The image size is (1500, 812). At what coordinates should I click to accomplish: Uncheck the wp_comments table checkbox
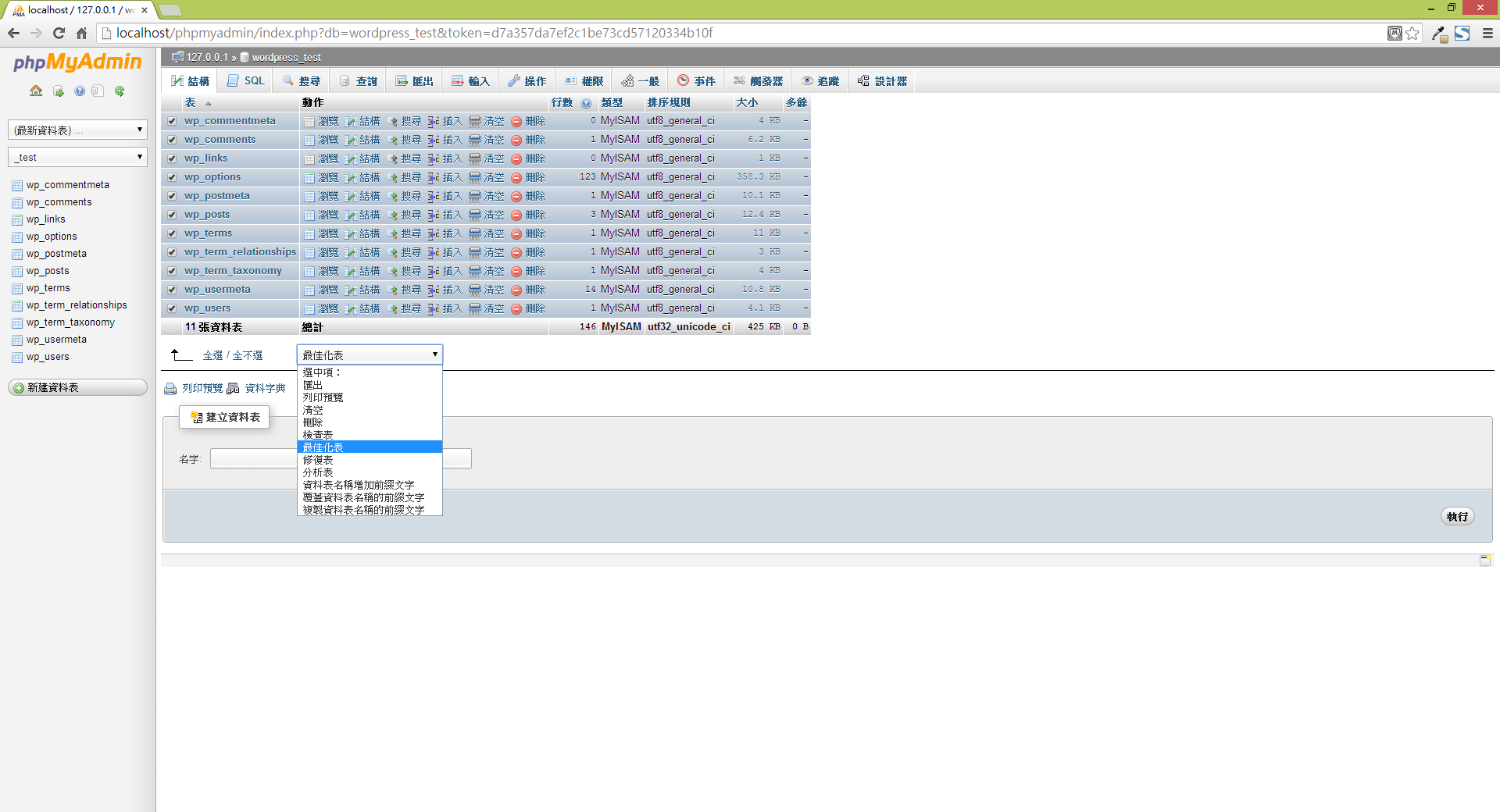172,141
